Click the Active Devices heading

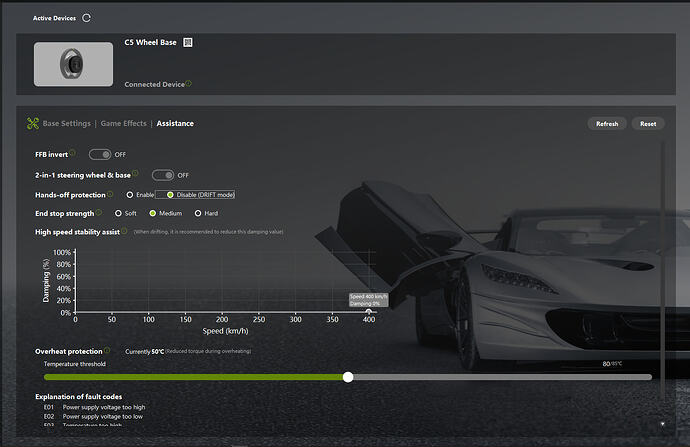(55, 18)
